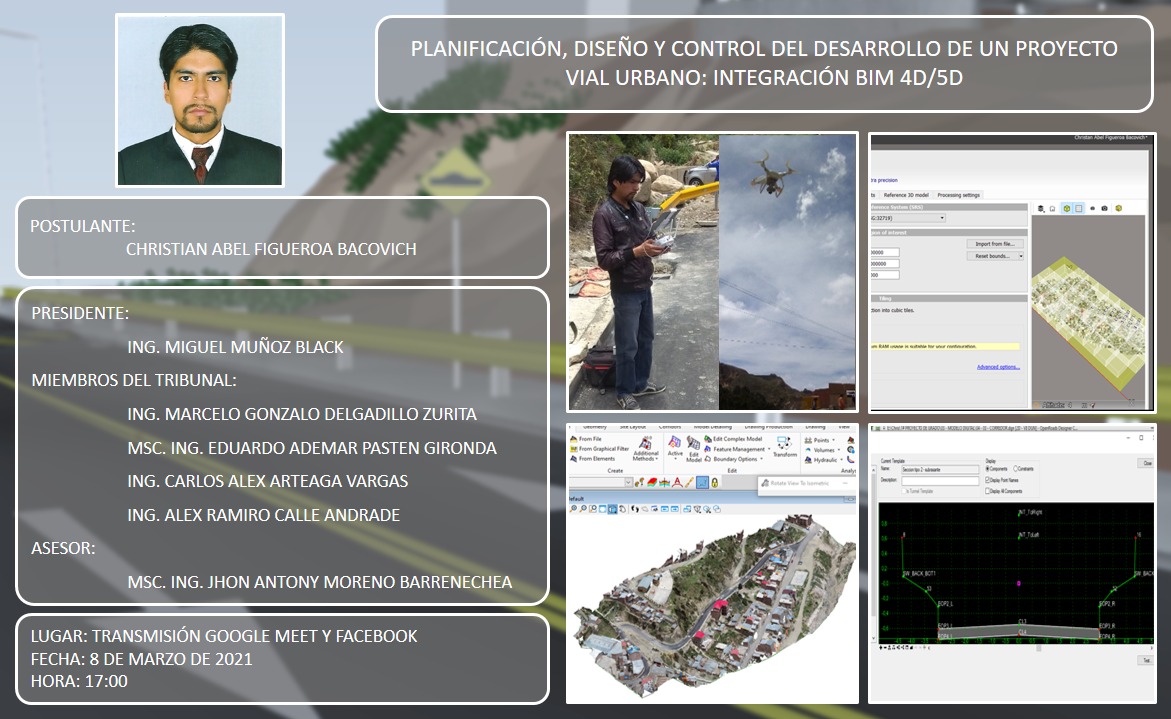The height and width of the screenshot is (719, 1171).
Task: Open the Advanced options link
Action: (998, 367)
